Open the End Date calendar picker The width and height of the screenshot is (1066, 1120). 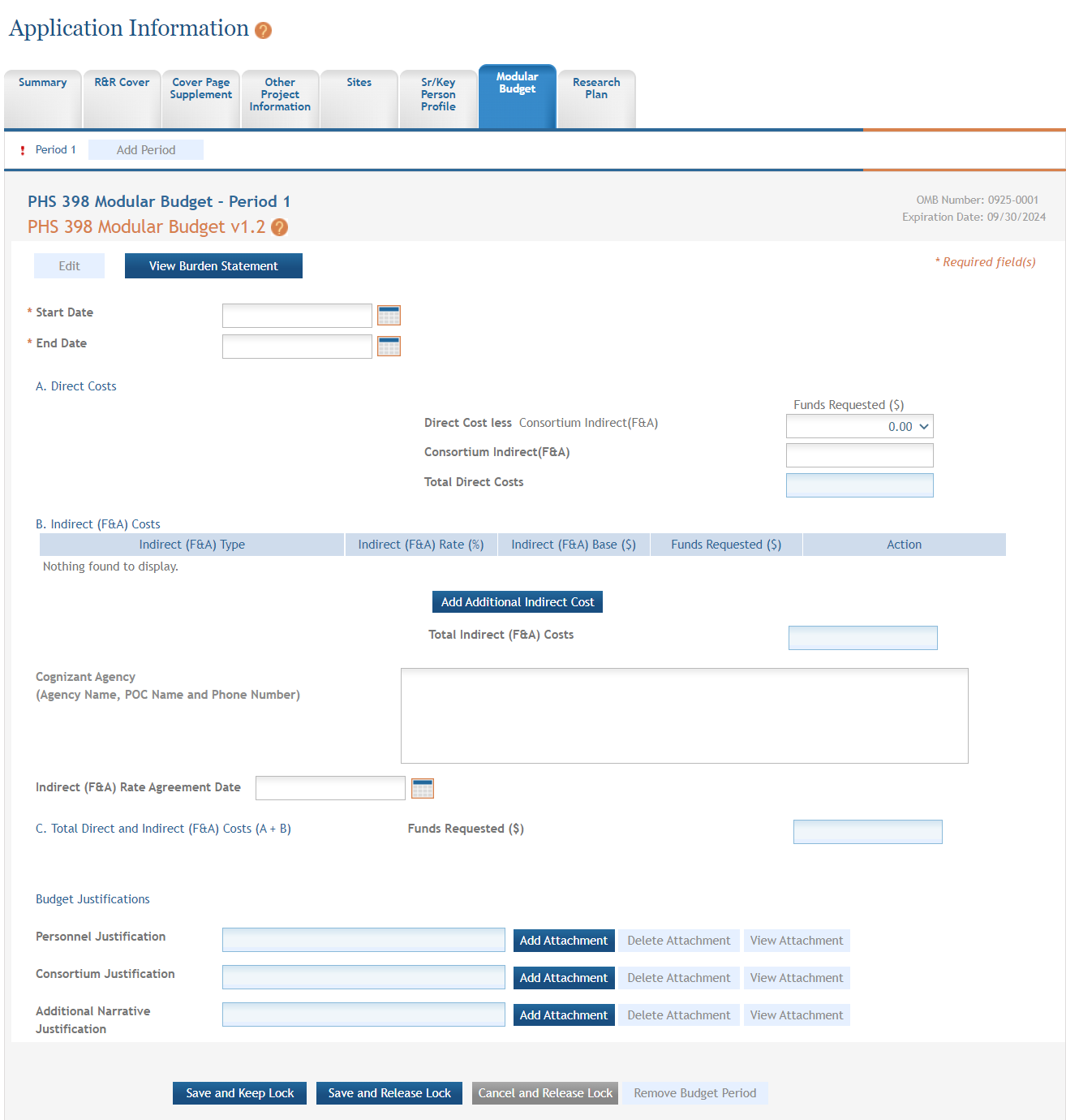[x=389, y=347]
